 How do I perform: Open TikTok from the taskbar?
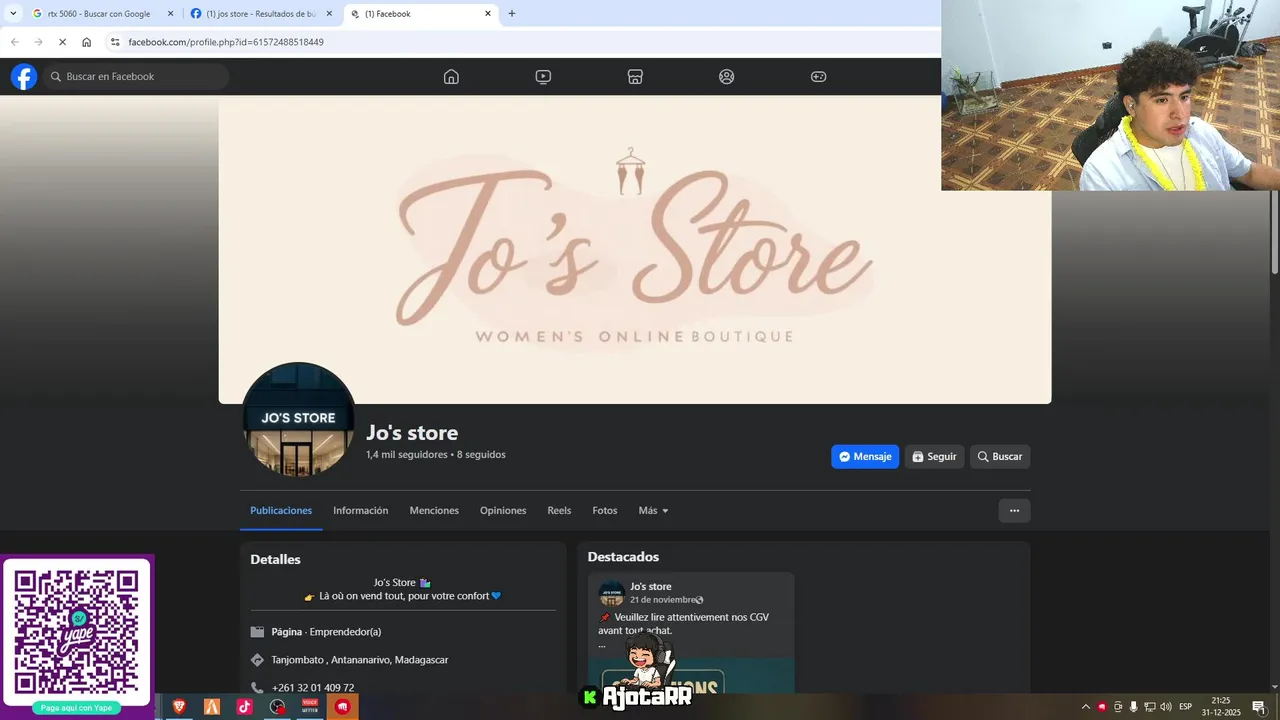click(x=244, y=707)
